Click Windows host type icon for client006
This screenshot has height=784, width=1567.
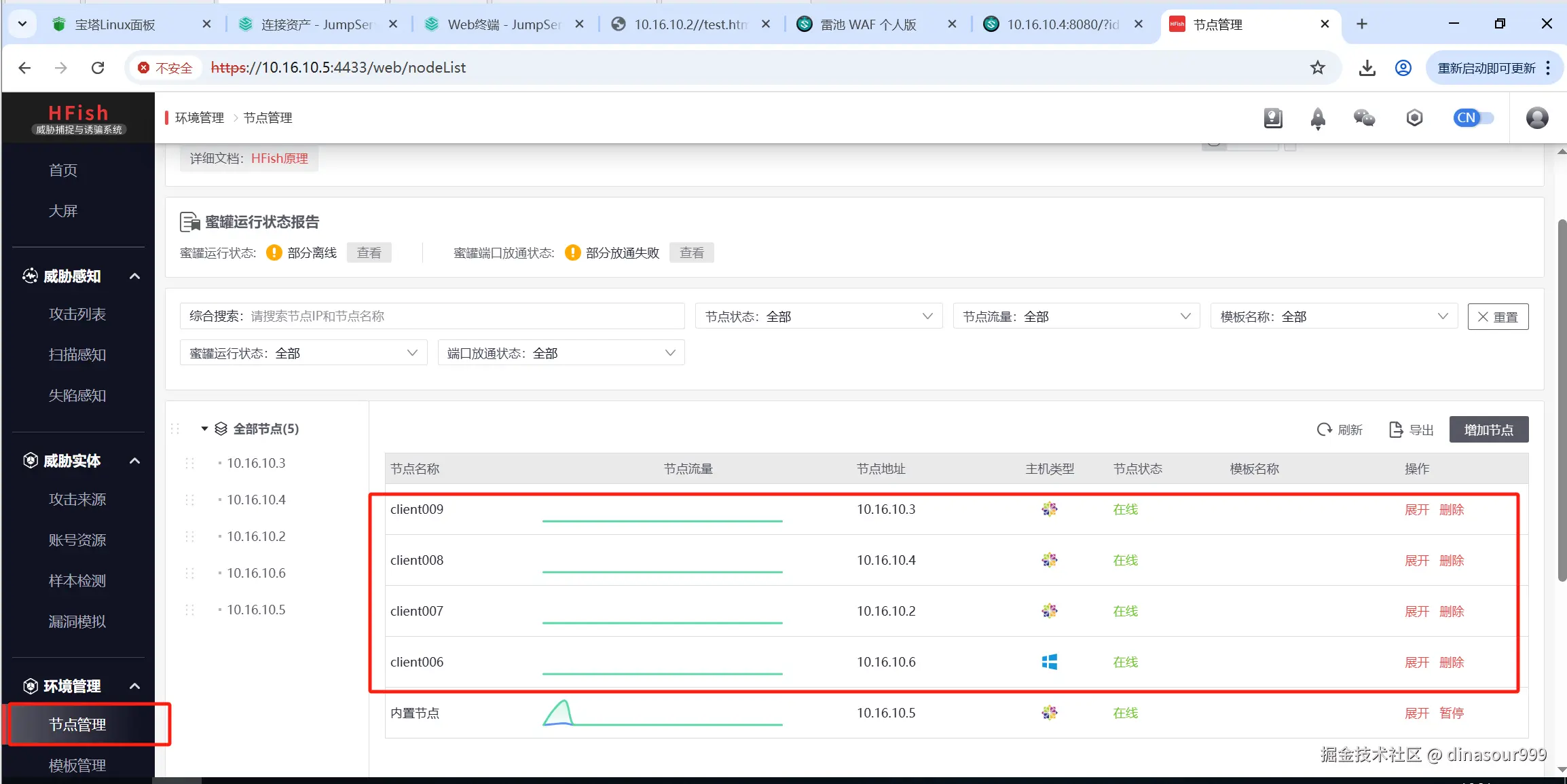(1049, 662)
